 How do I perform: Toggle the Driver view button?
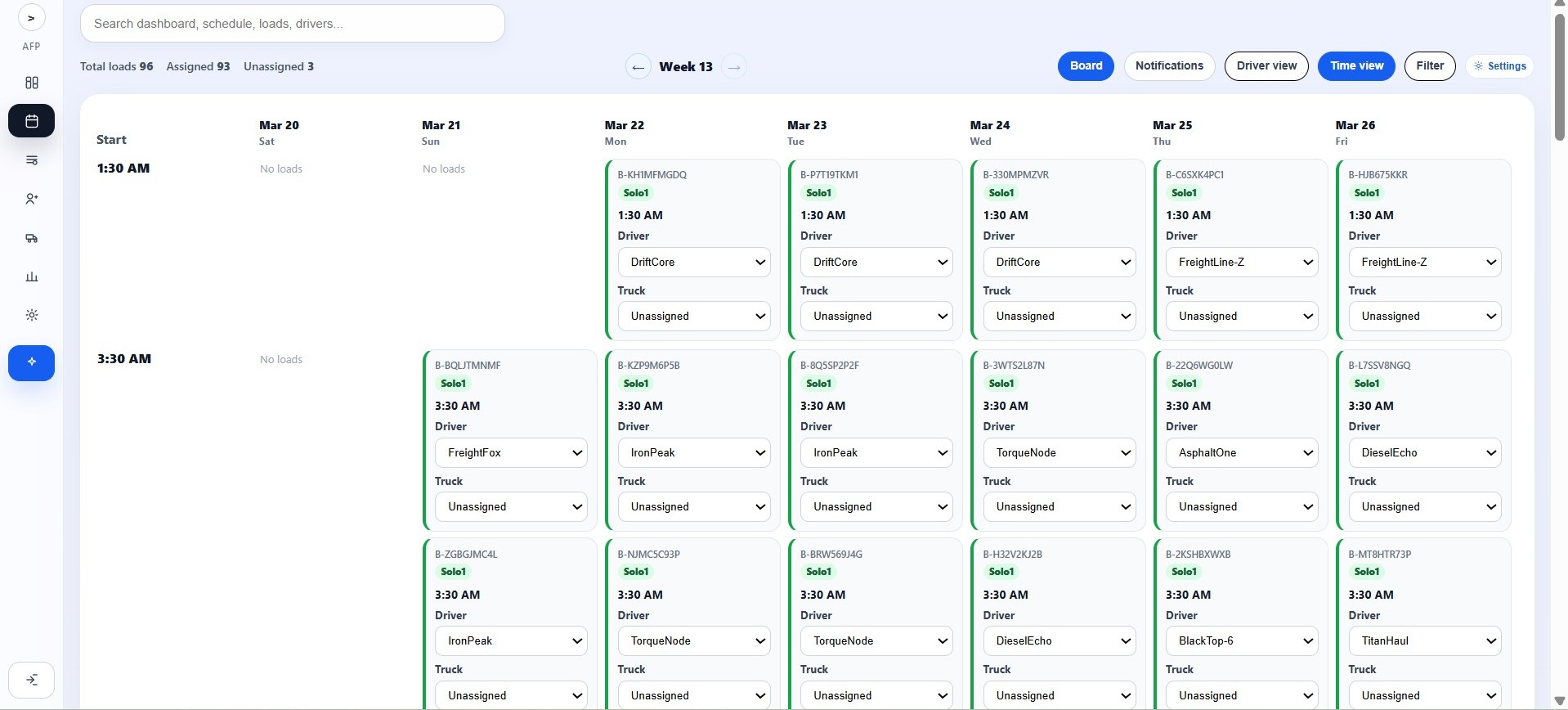(1266, 66)
